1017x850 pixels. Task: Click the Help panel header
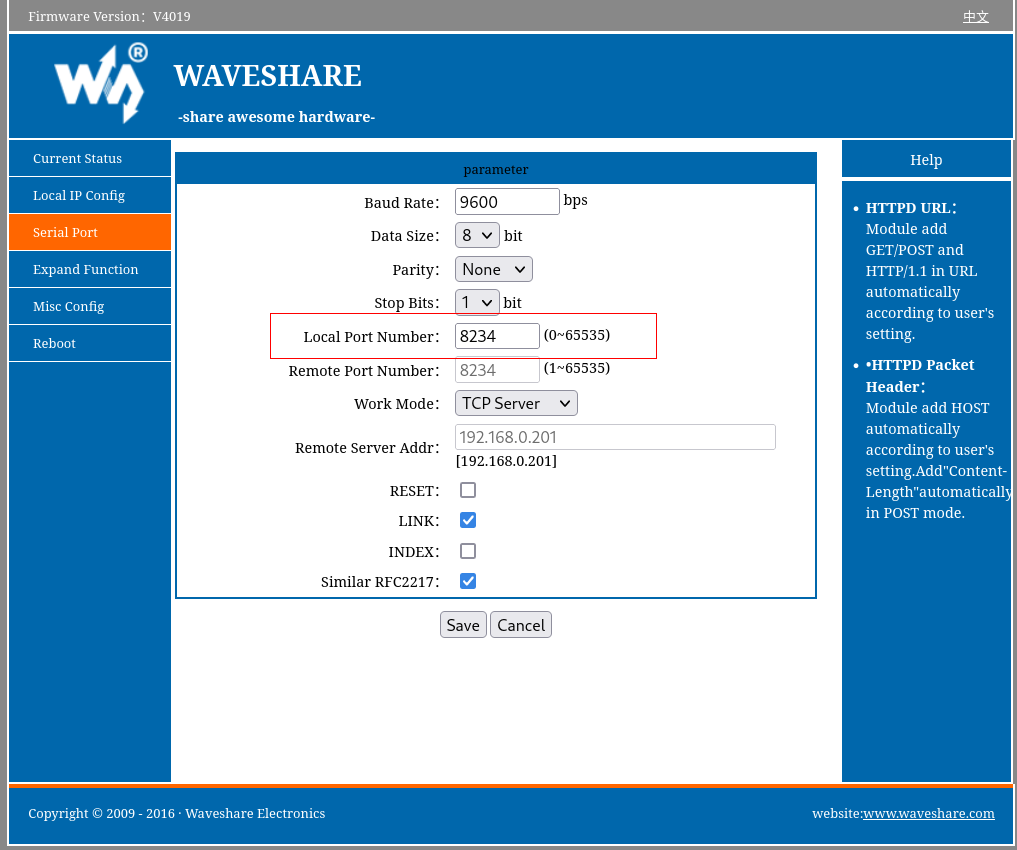coord(926,159)
